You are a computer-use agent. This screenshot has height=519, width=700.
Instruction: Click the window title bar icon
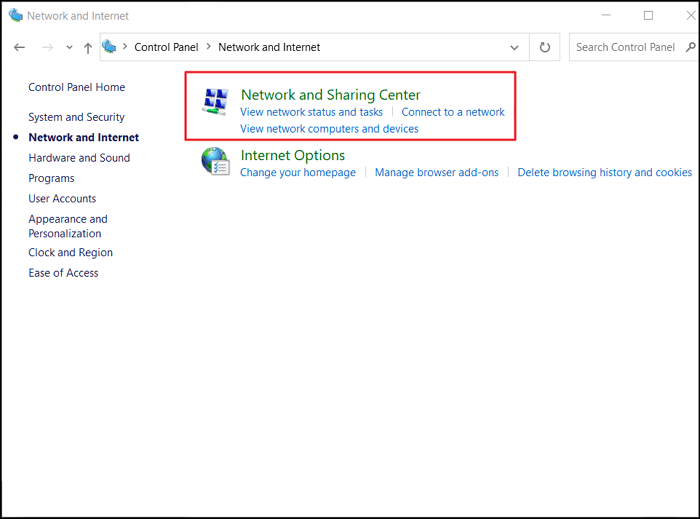pos(16,16)
